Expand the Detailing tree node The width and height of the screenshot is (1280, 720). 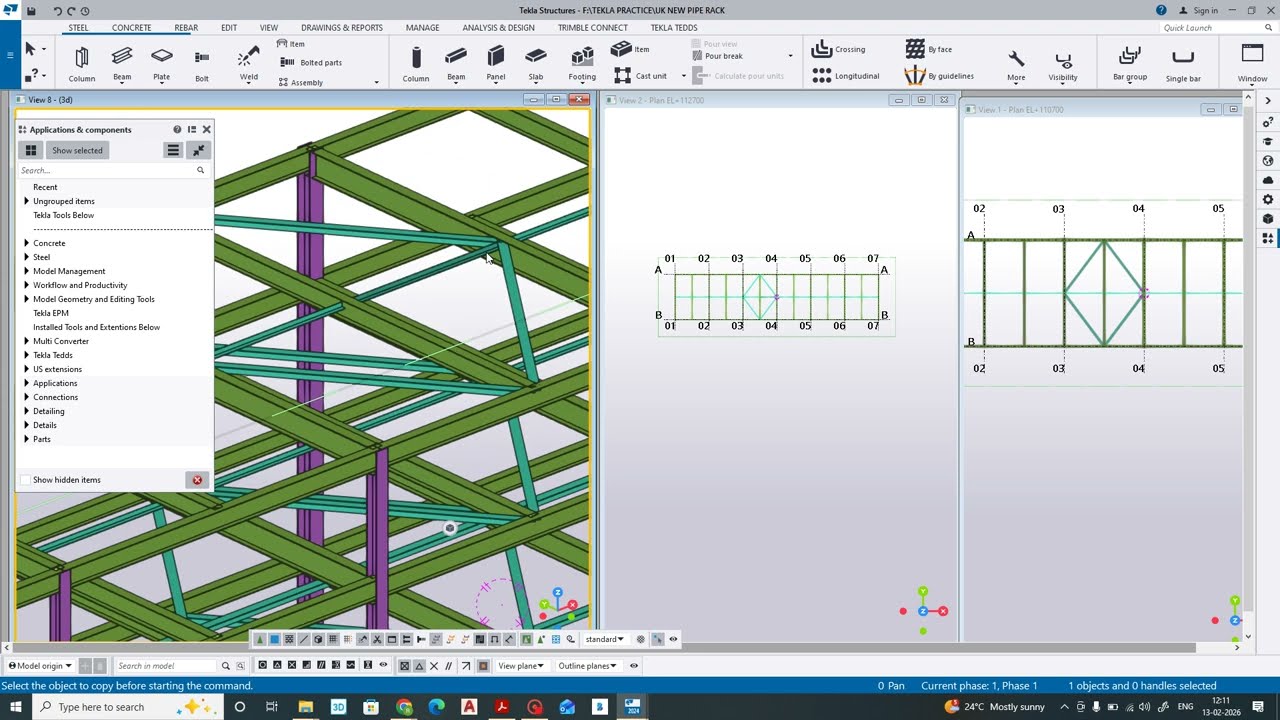pos(26,411)
